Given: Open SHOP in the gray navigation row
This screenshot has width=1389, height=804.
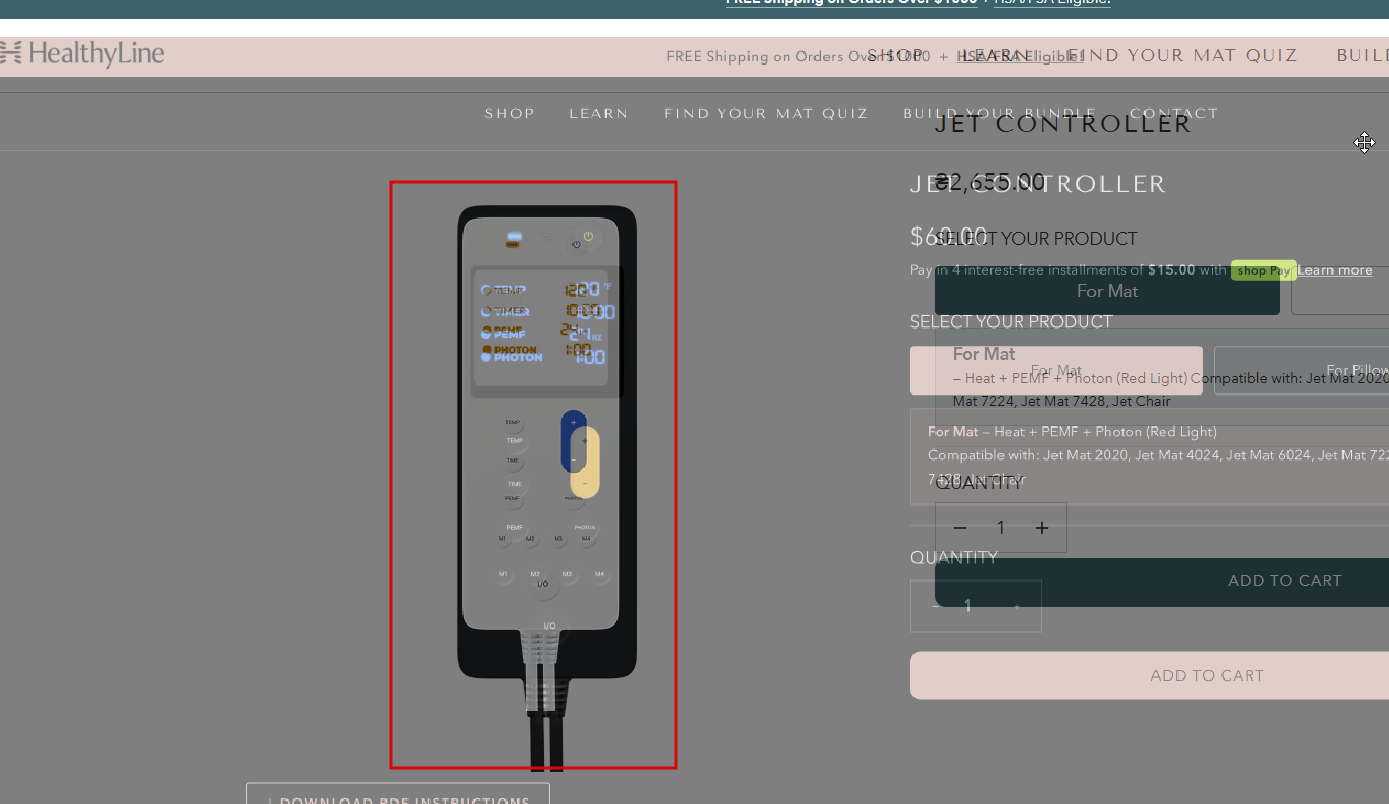Looking at the screenshot, I should coord(510,114).
